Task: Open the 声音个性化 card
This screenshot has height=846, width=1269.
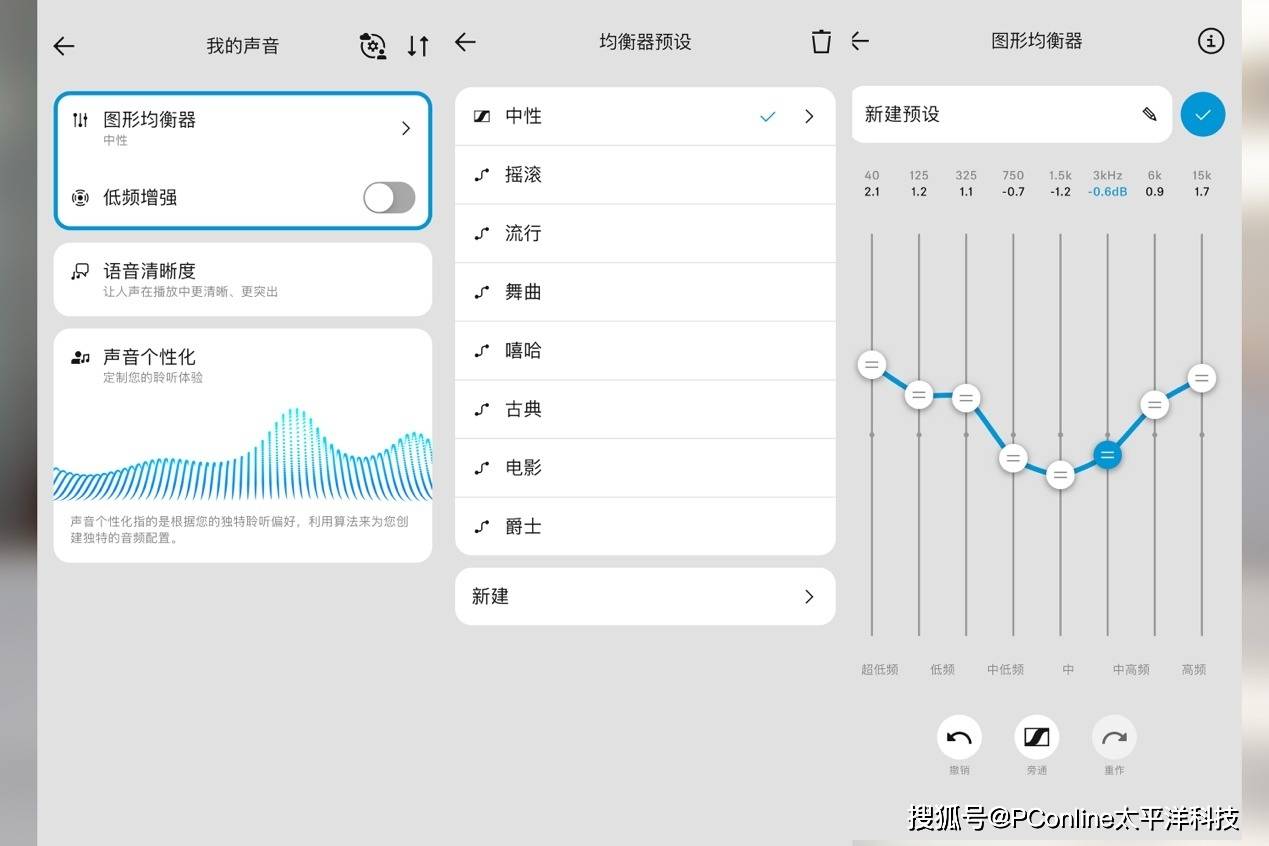Action: point(243,446)
